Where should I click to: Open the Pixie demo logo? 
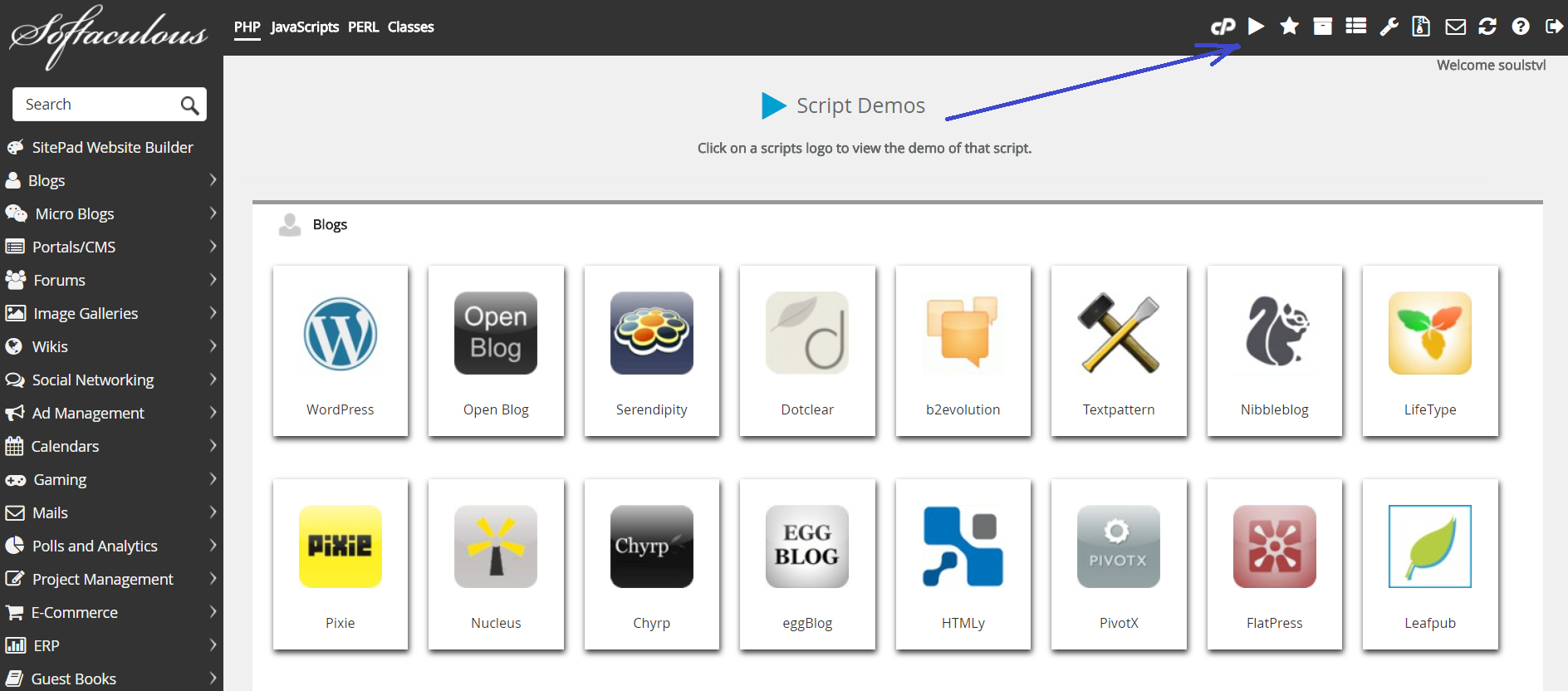pyautogui.click(x=341, y=546)
